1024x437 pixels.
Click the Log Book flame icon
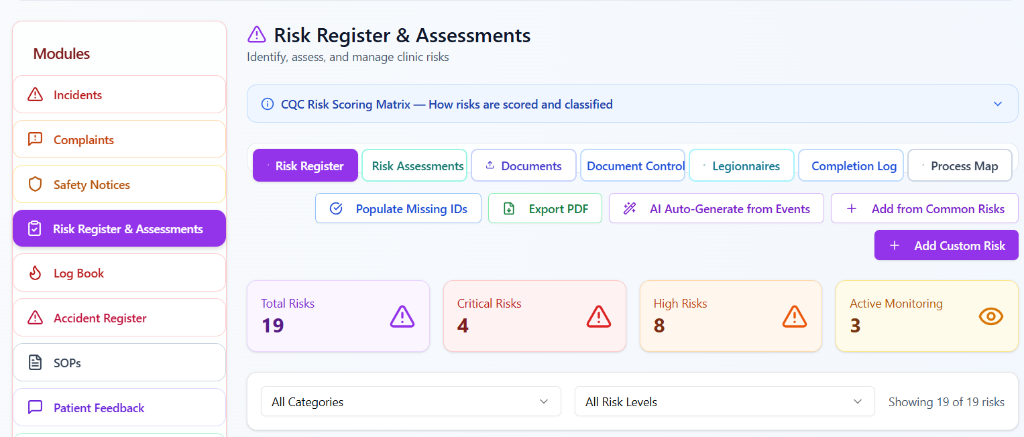[35, 273]
